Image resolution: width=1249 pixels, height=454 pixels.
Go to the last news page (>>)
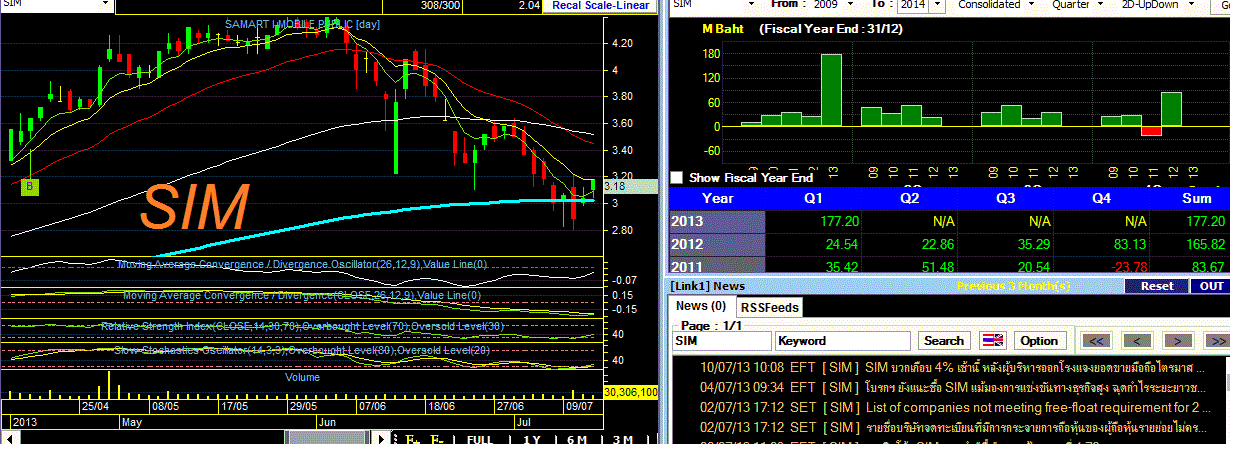1216,341
